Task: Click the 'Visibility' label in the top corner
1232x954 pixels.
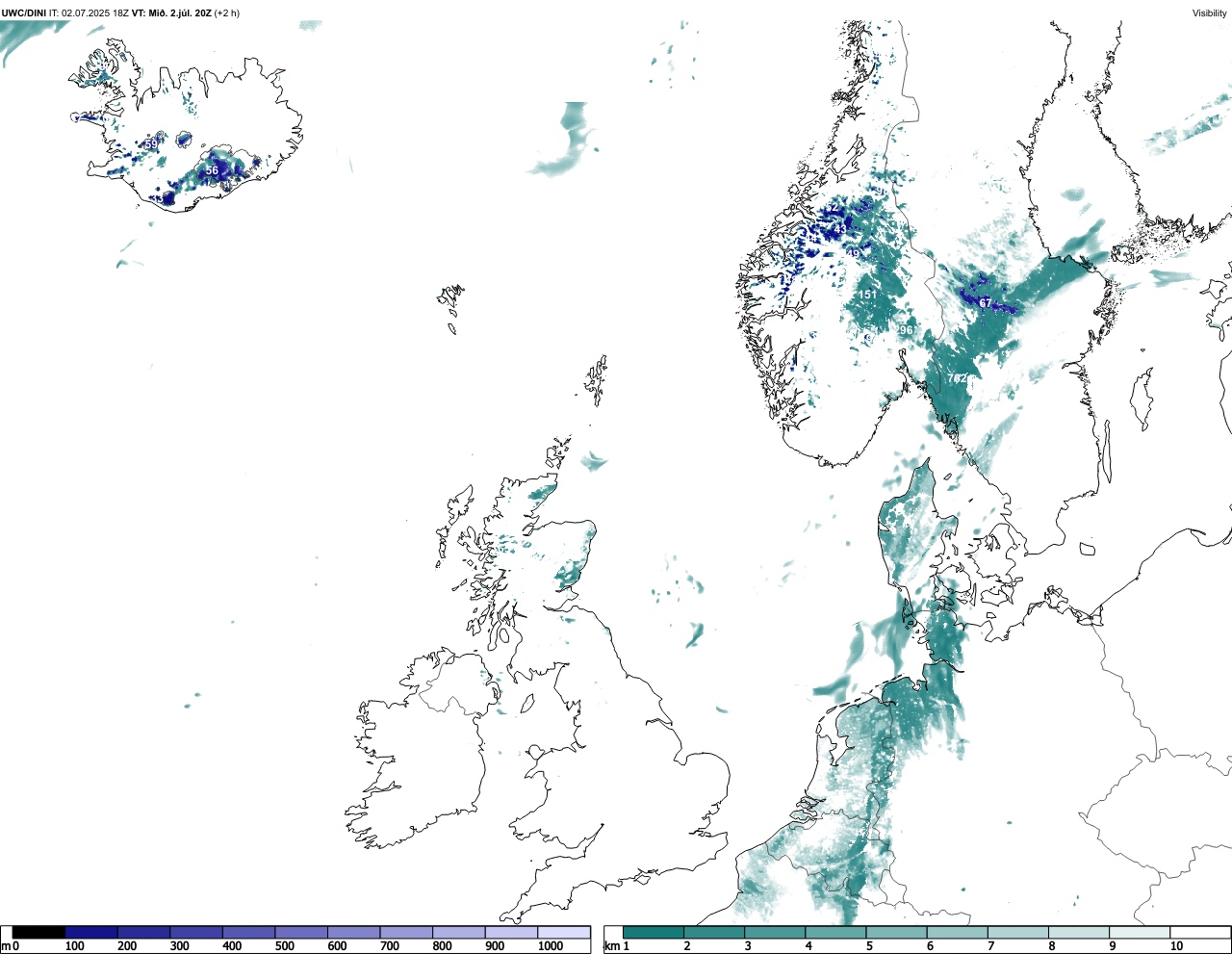Action: pyautogui.click(x=1209, y=13)
